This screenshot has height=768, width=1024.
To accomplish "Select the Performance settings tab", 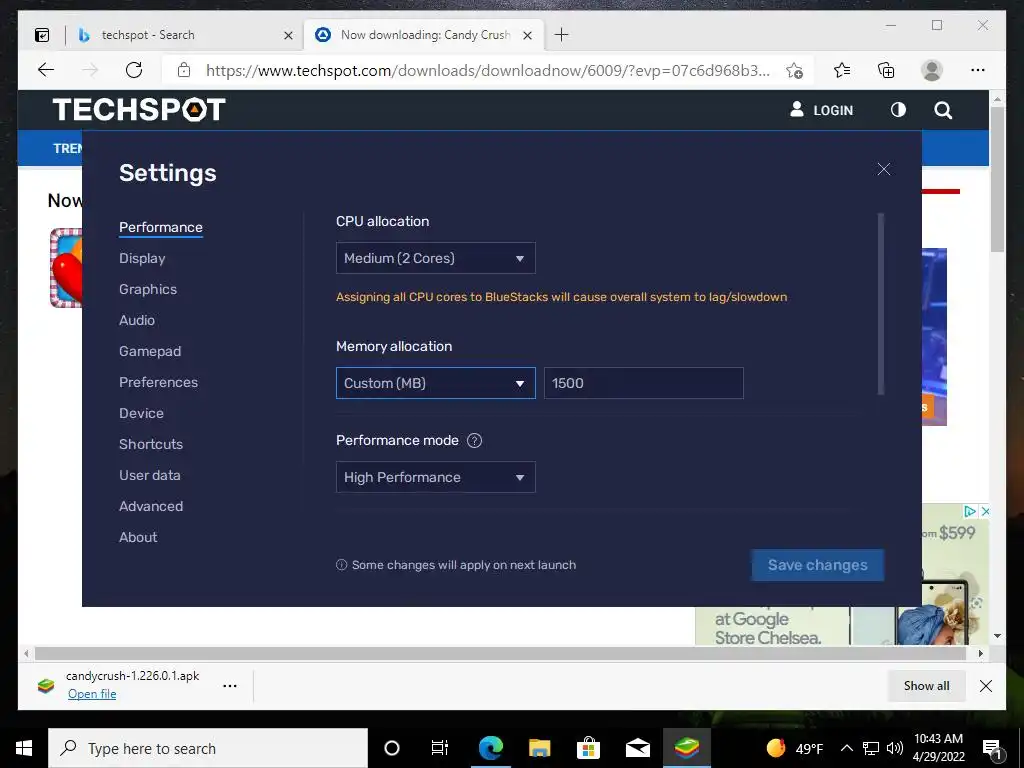I will tap(161, 227).
